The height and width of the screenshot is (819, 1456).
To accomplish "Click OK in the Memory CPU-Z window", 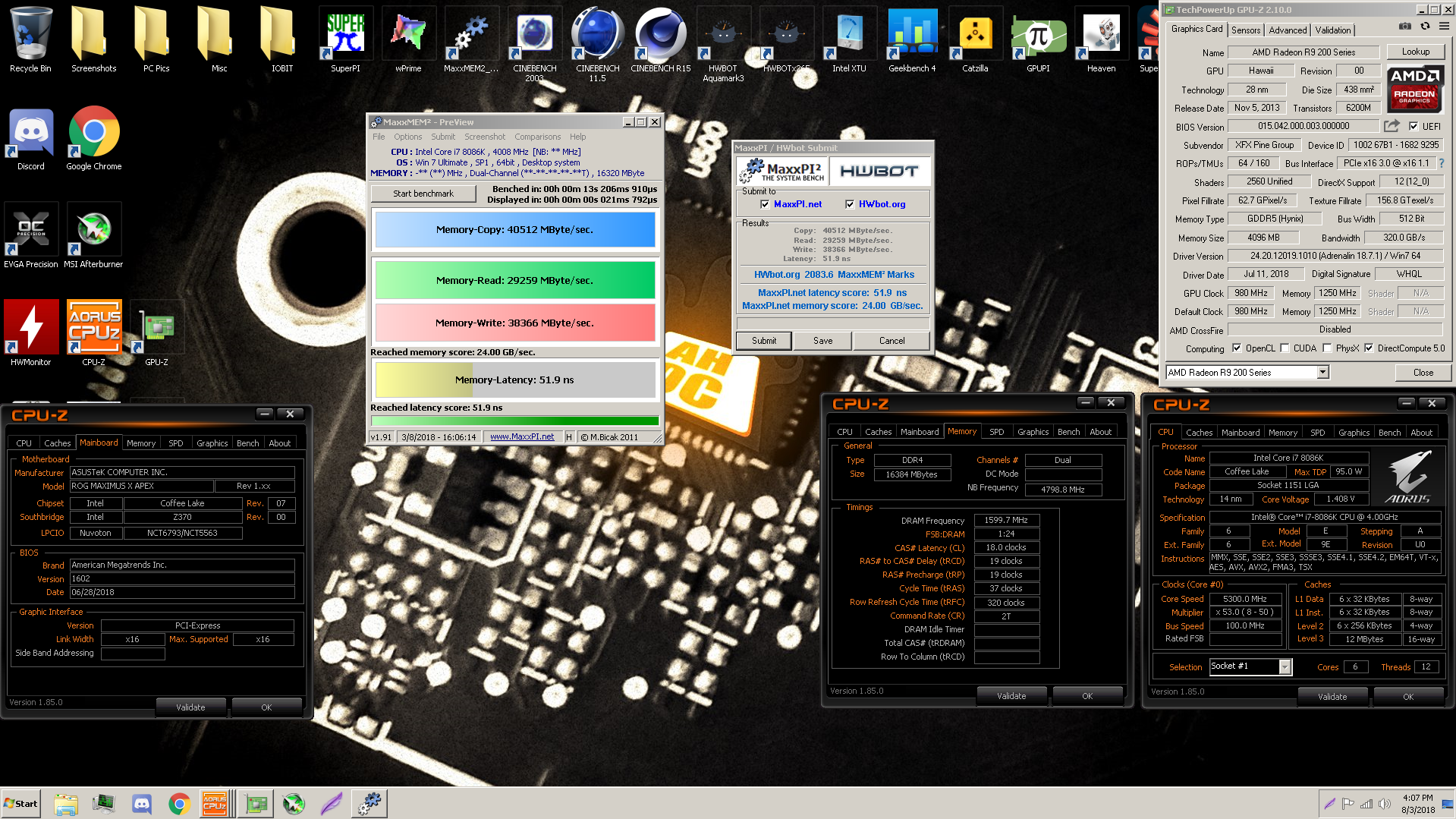I will pyautogui.click(x=1087, y=696).
